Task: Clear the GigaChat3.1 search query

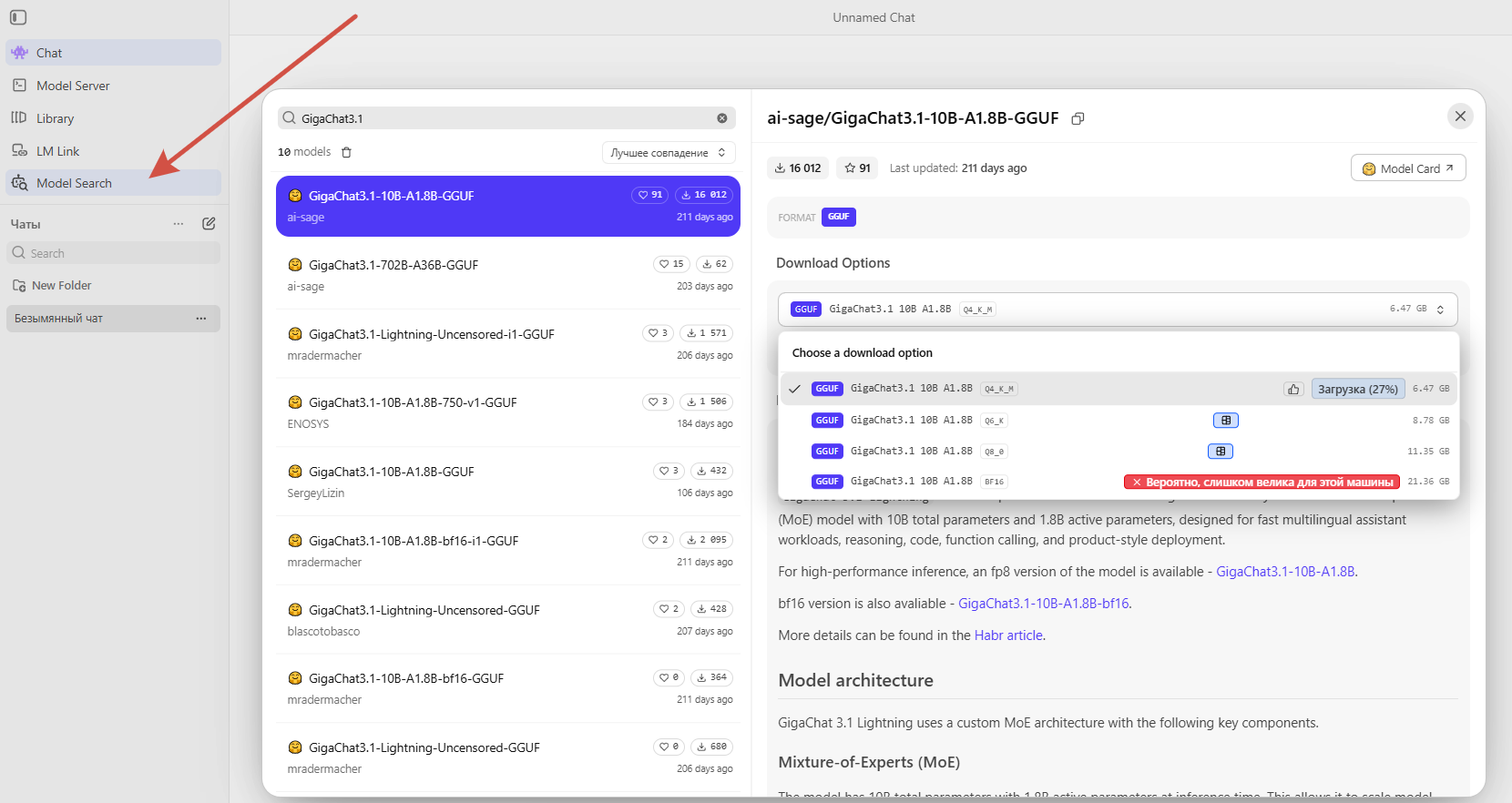Action: click(x=722, y=118)
